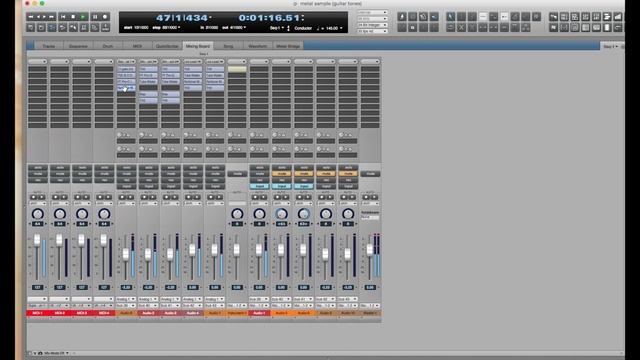This screenshot has height=360, width=640.
Task: Click the Master-1 track name label
Action: 370,313
